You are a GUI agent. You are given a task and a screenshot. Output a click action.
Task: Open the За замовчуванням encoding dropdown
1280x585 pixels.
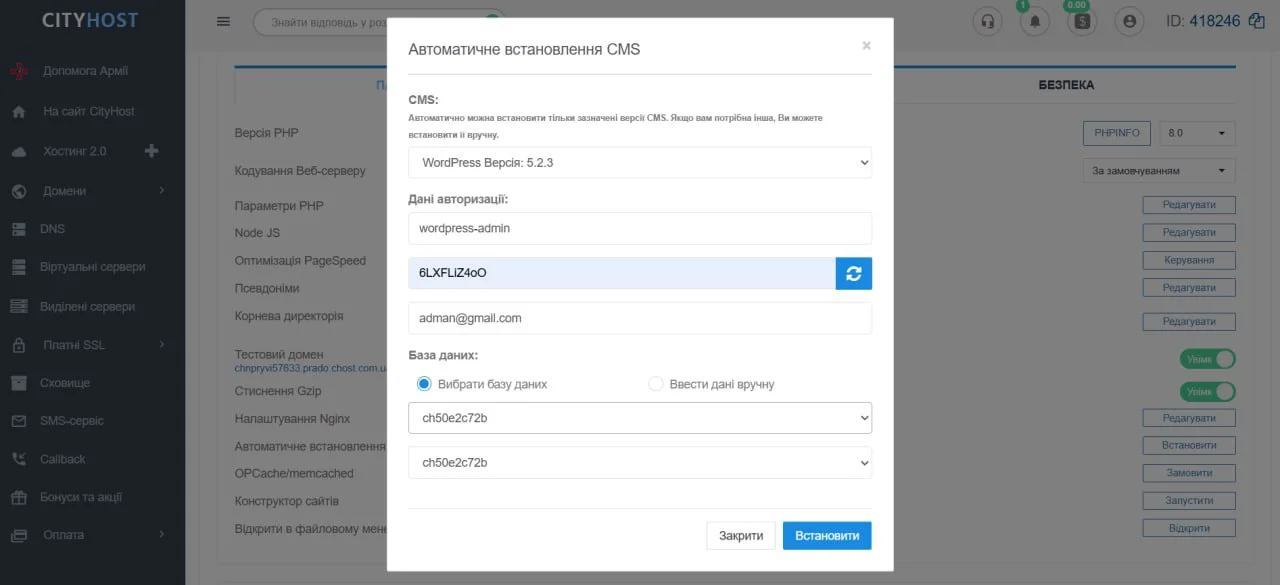tap(1159, 171)
